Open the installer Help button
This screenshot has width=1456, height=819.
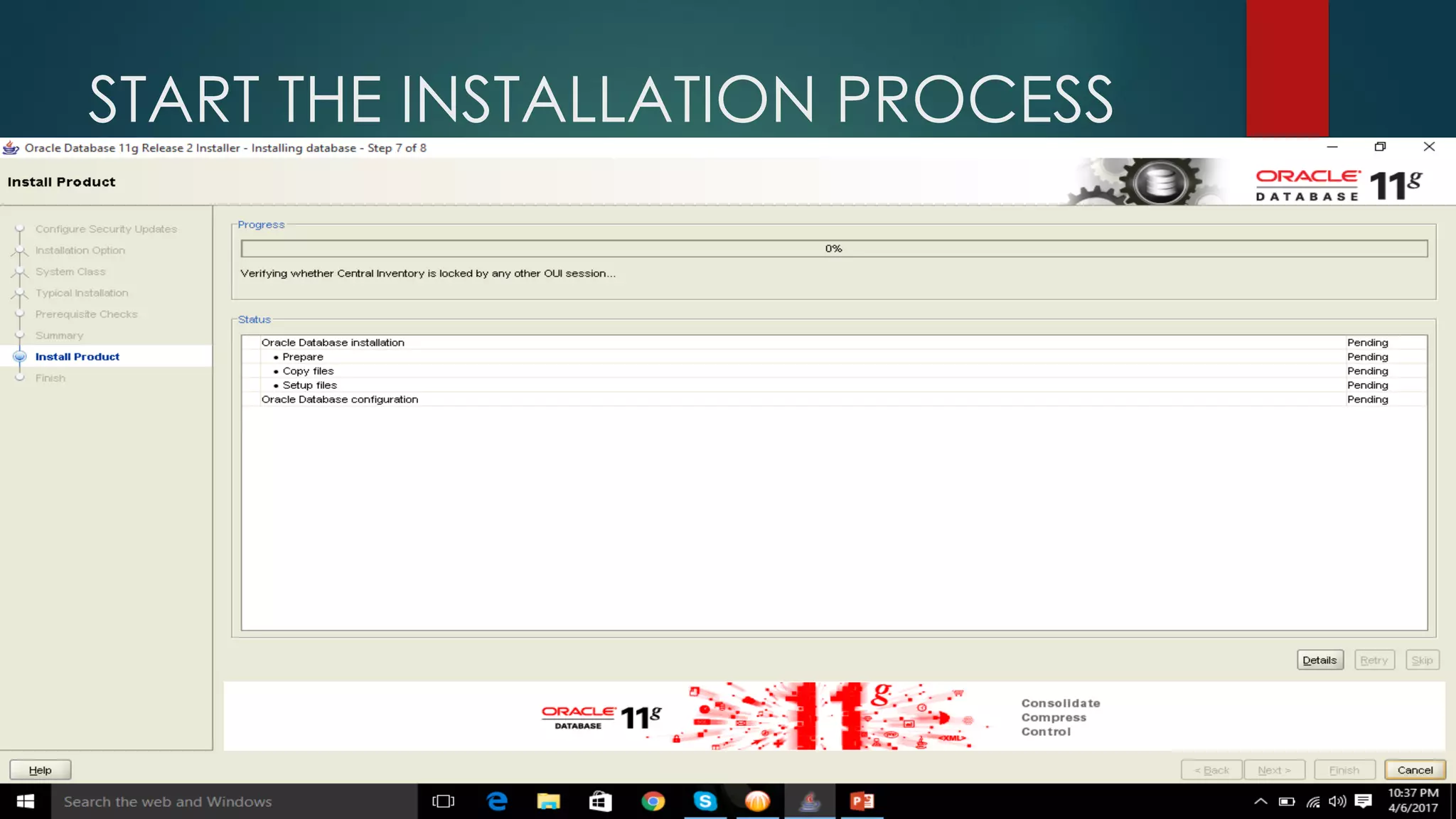[x=41, y=770]
